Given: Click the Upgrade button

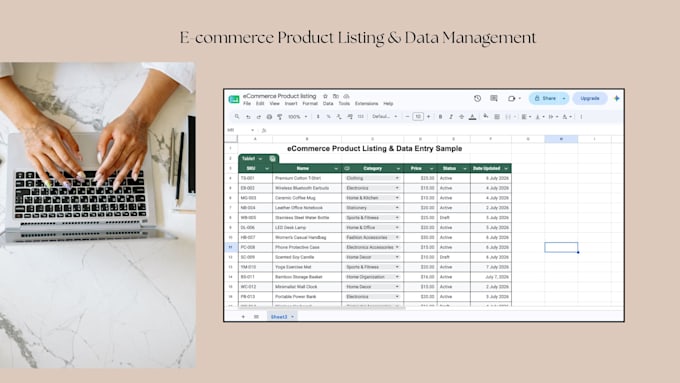Looking at the screenshot, I should tap(590, 98).
